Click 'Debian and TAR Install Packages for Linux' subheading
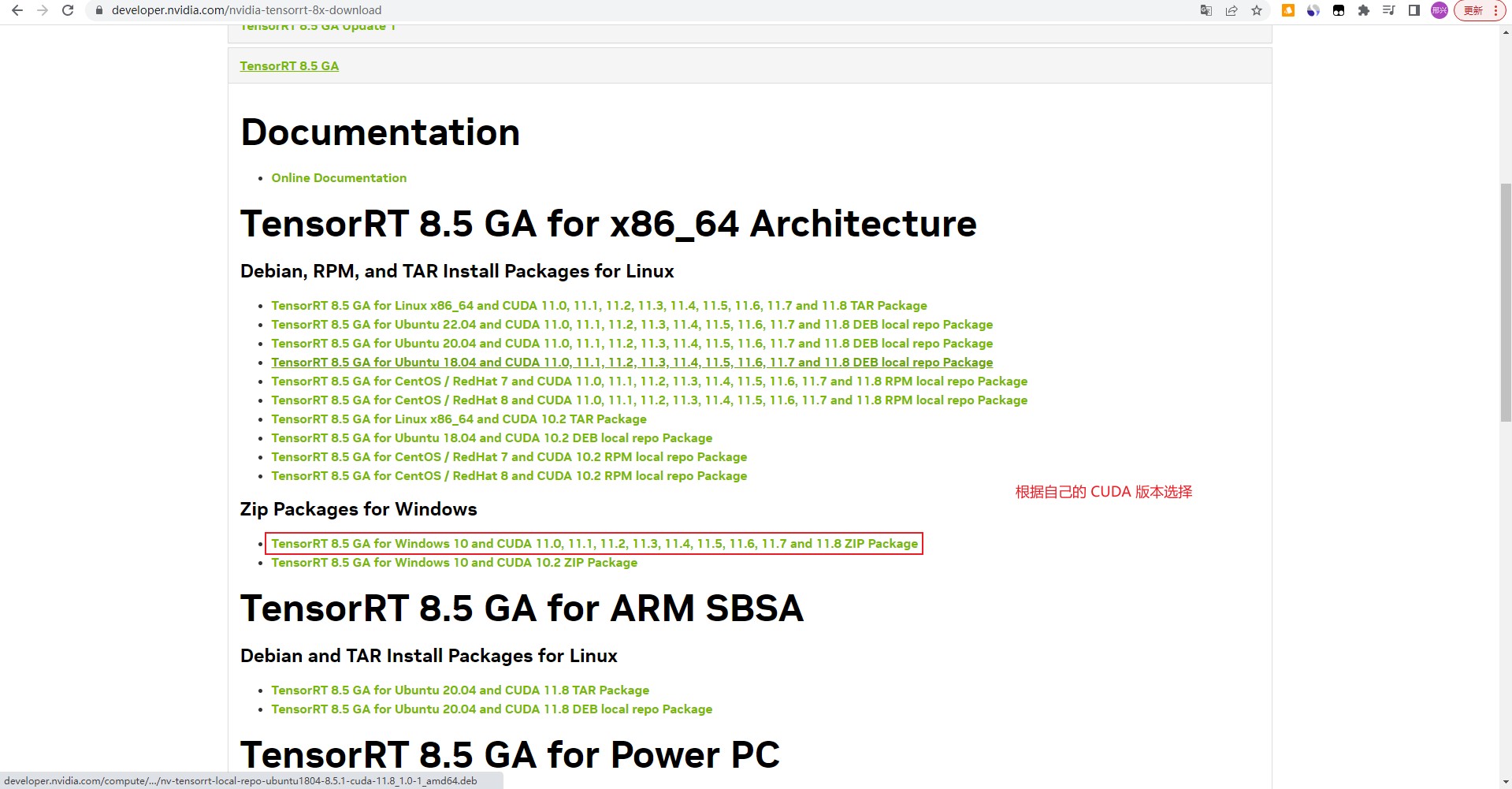This screenshot has width=1512, height=789. tap(429, 656)
